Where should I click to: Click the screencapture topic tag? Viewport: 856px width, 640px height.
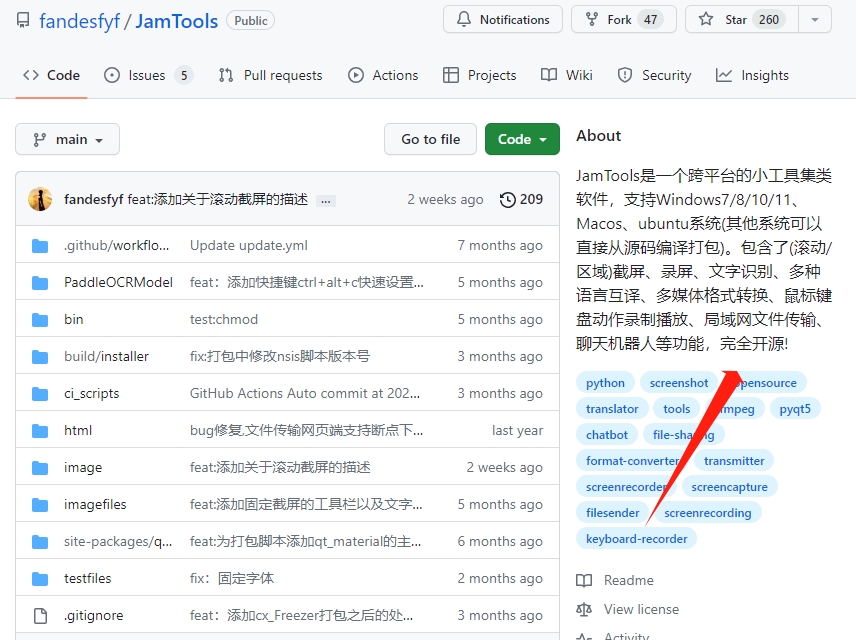[x=729, y=487]
